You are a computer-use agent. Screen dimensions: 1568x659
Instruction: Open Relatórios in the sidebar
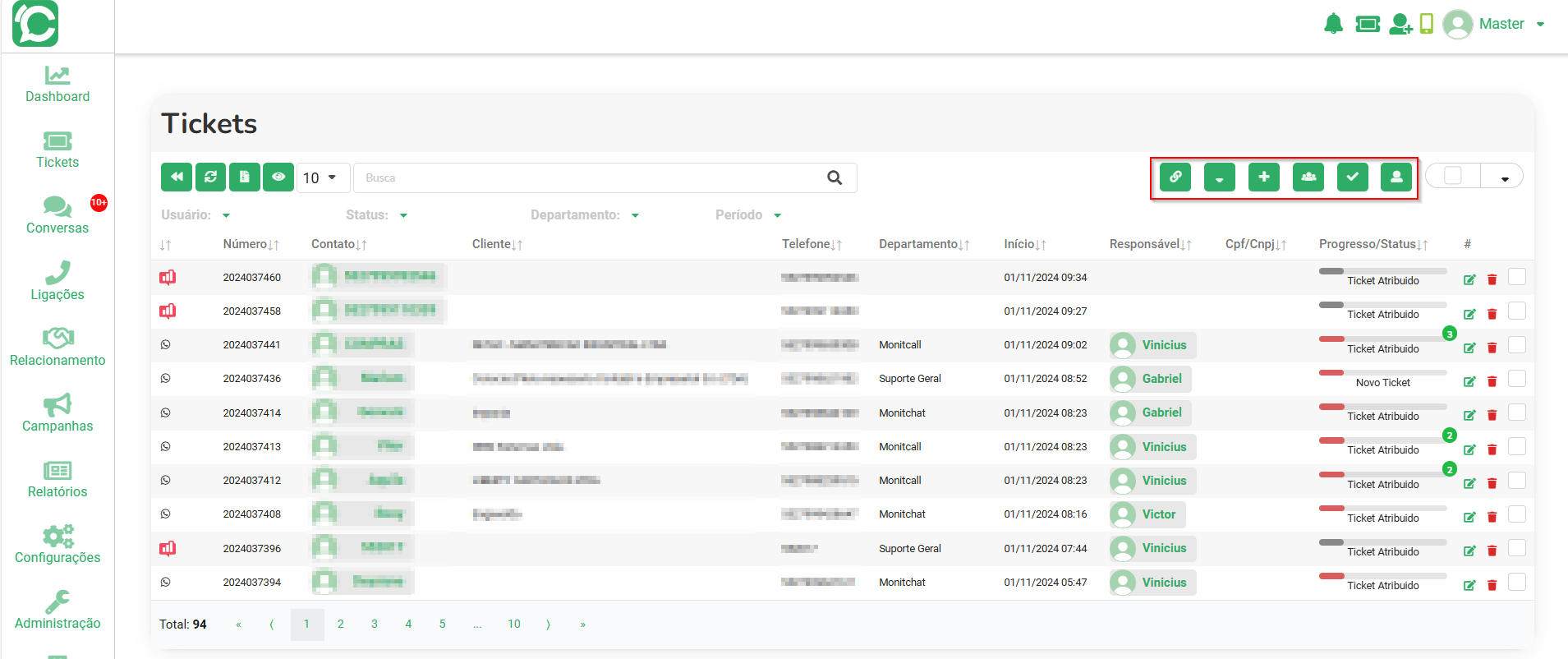(57, 479)
